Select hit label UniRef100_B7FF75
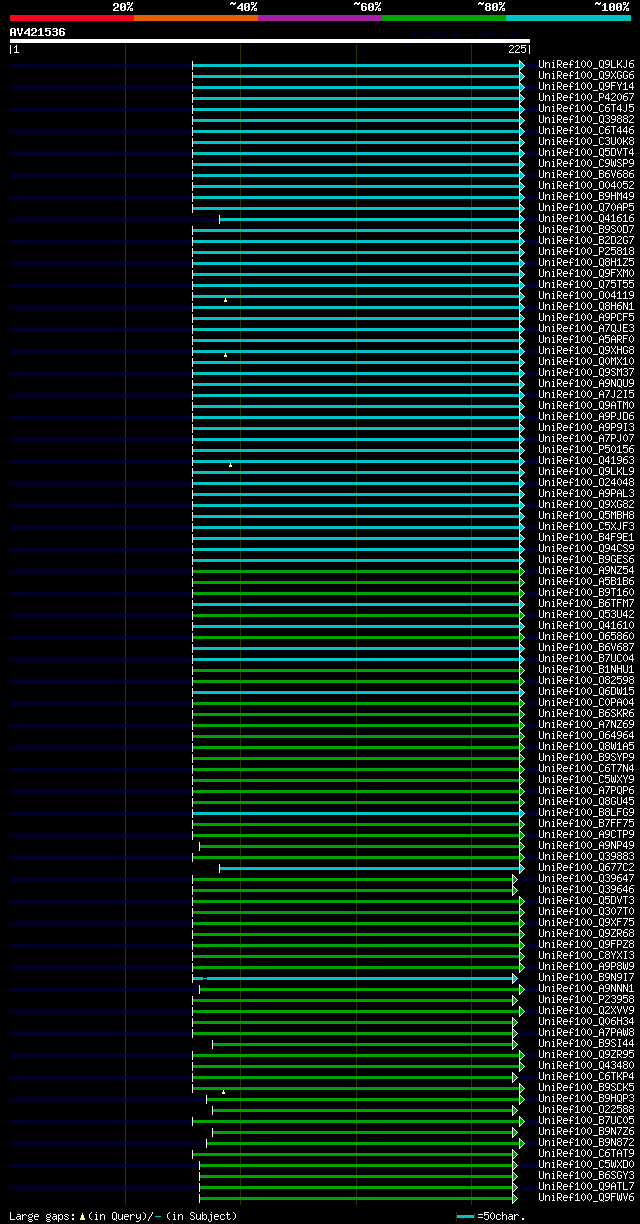640x1224 pixels. click(x=586, y=823)
